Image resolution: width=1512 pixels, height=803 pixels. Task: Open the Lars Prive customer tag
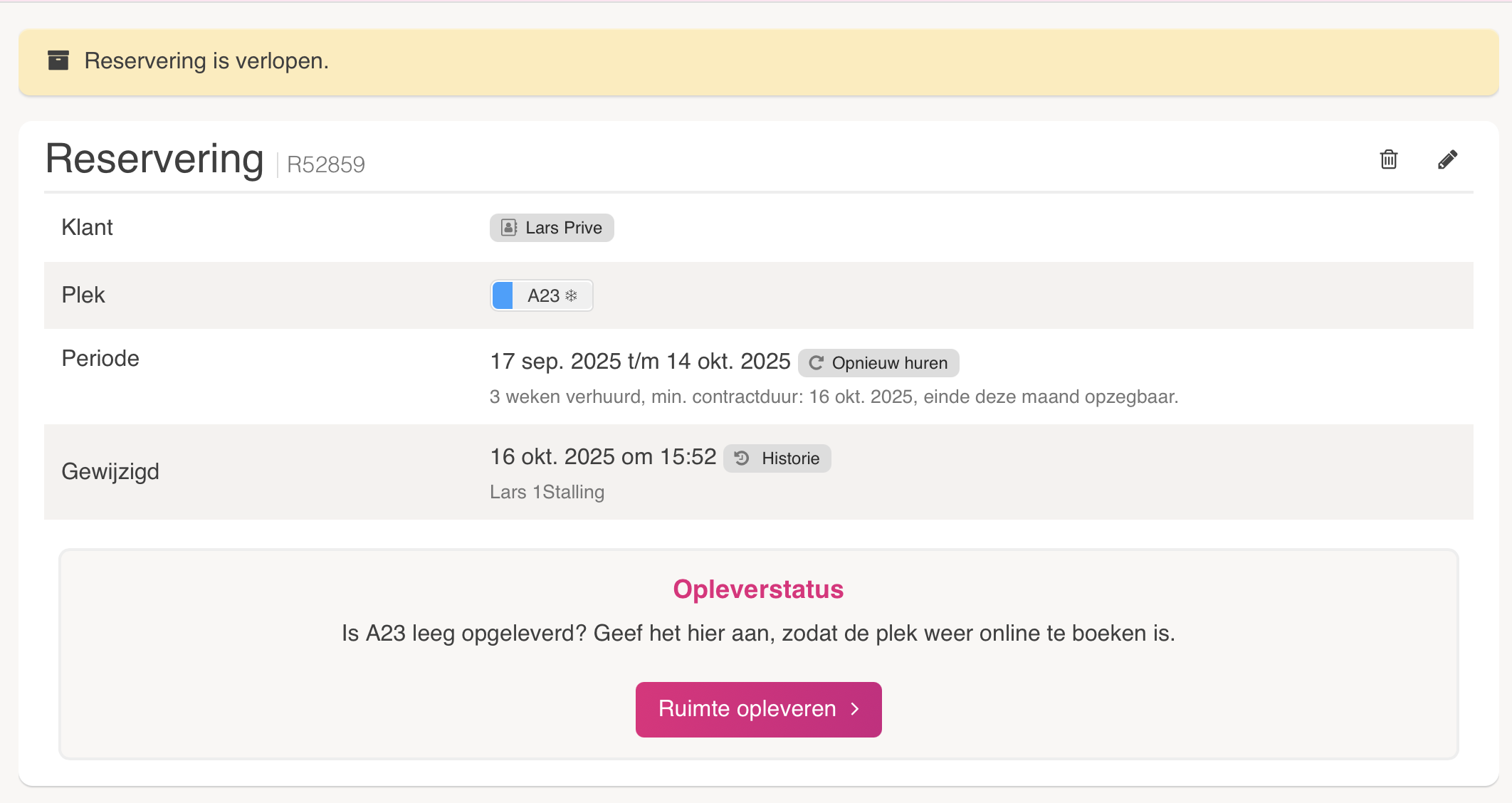(x=562, y=228)
